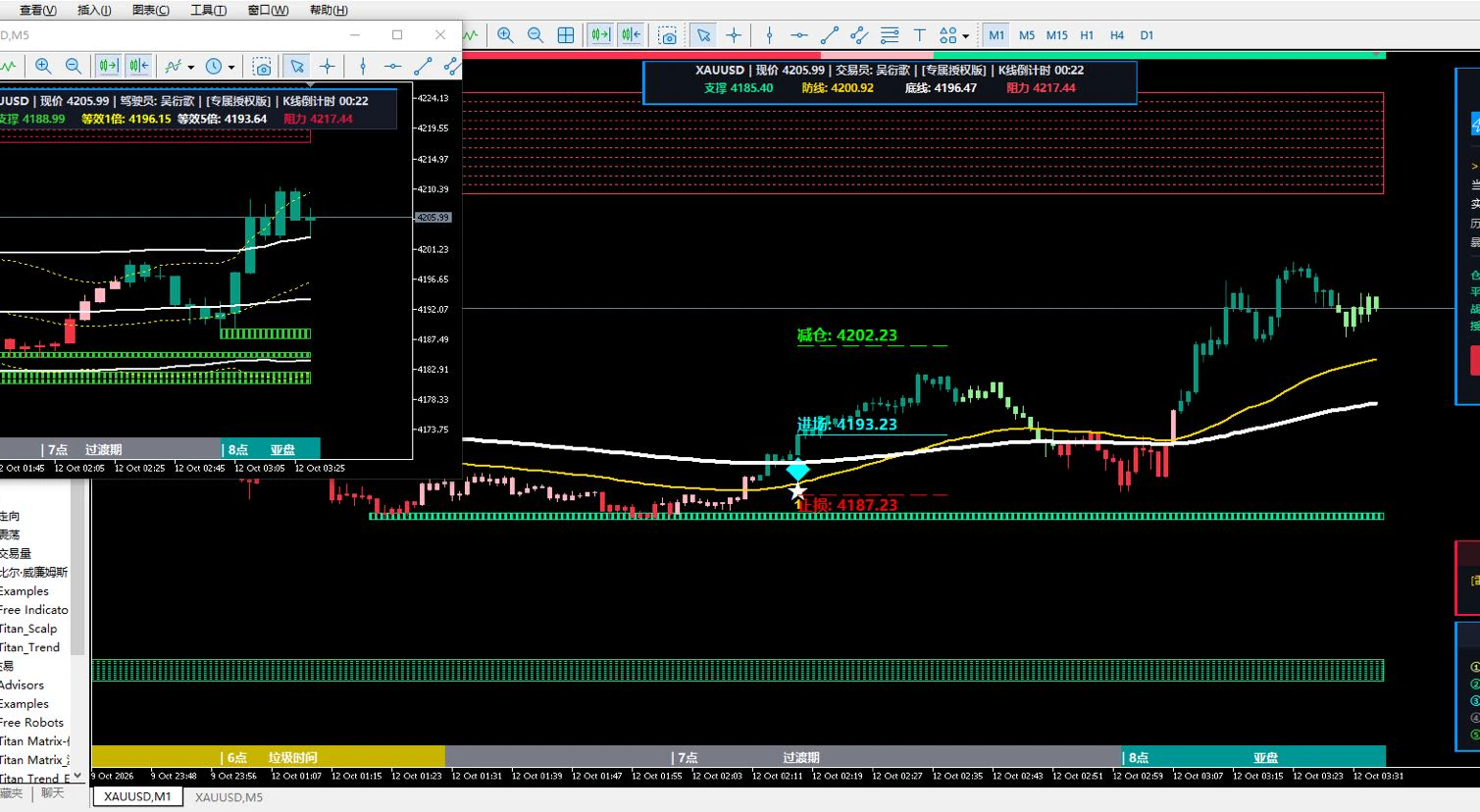The height and width of the screenshot is (812, 1480).
Task: Take a screenshot from the main toolbar
Action: [668, 35]
